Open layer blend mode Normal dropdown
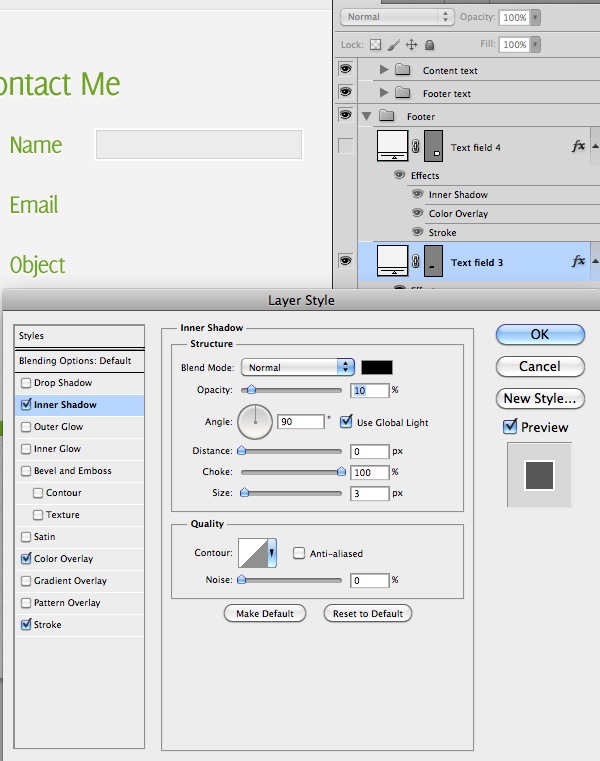The height and width of the screenshot is (761, 600). [x=397, y=17]
